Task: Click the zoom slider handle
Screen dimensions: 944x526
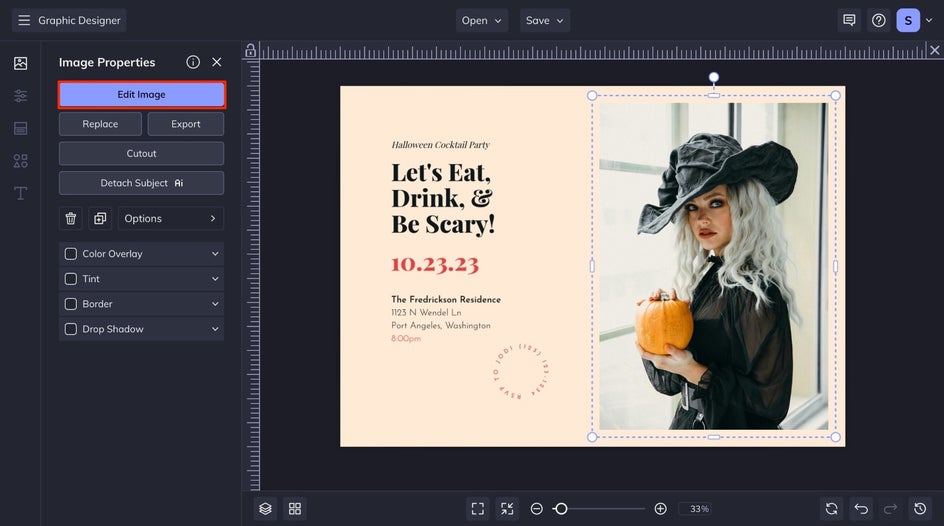Action: [561, 509]
